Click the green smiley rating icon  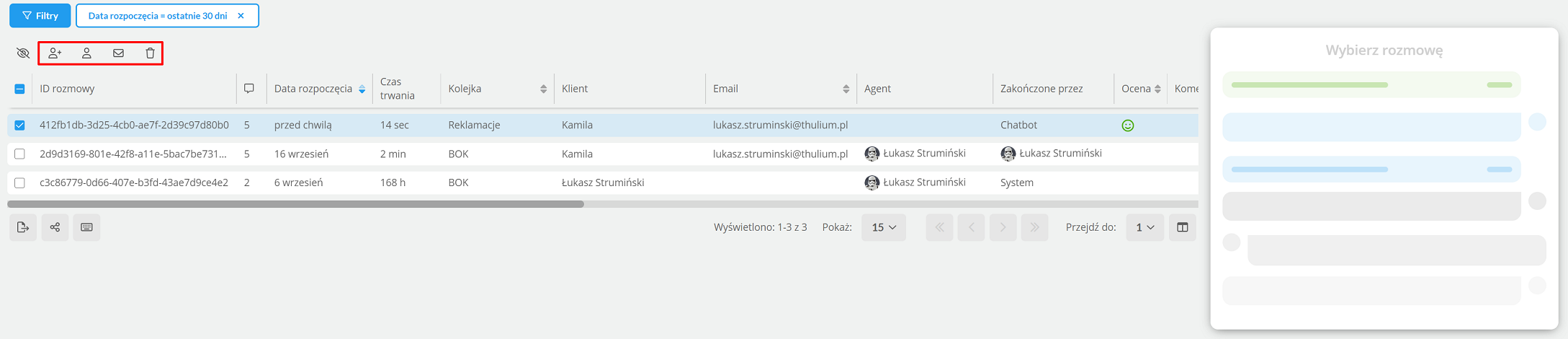coord(1128,126)
